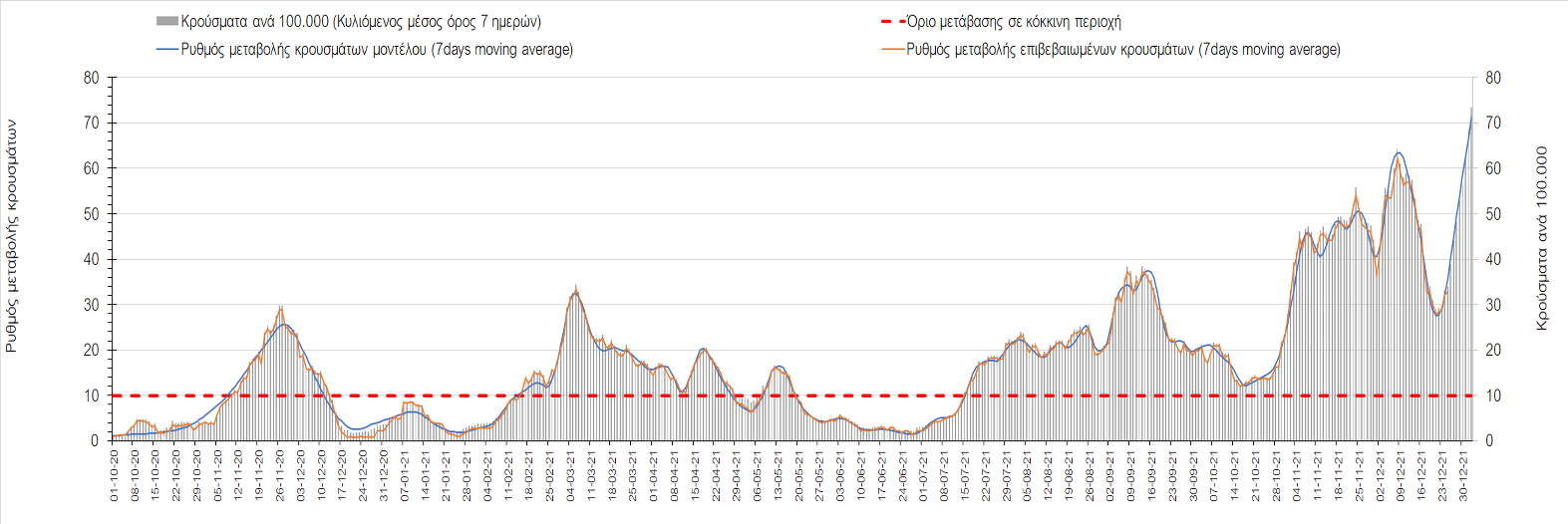Click the 50 tick on the left axis
The height and width of the screenshot is (524, 1568).
[91, 214]
